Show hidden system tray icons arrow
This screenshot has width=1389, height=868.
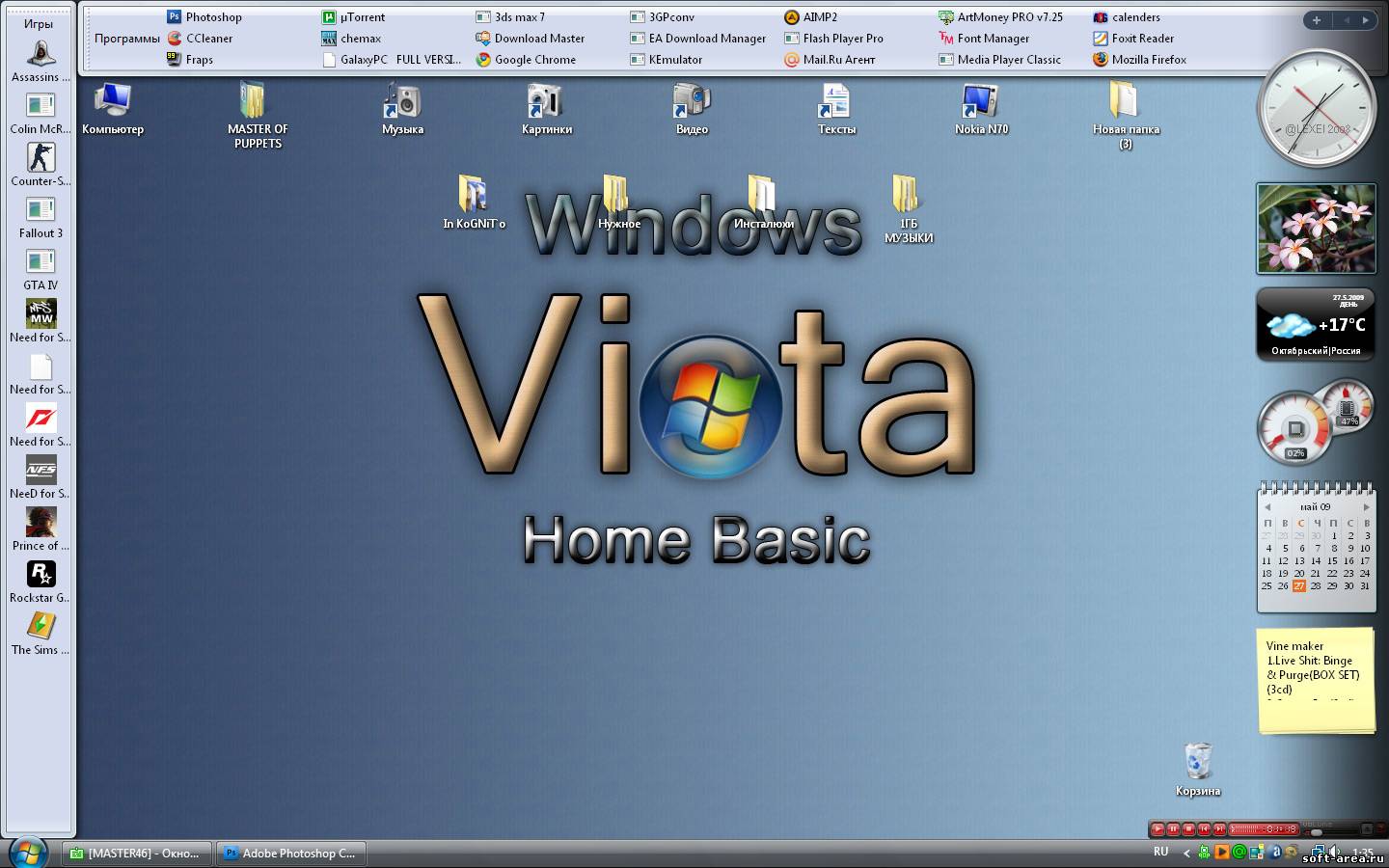coord(1186,853)
